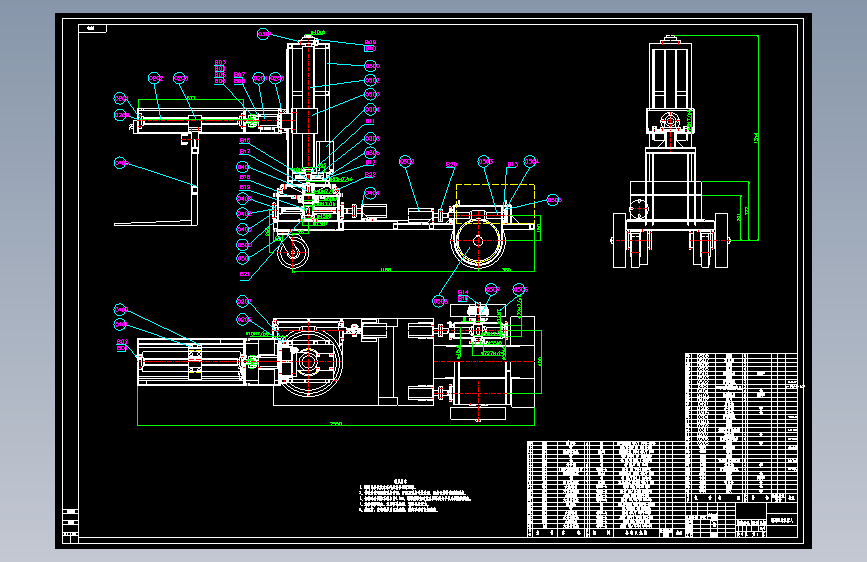Pick the B12 callout label
Image resolution: width=867 pixels, height=562 pixels.
click(370, 163)
